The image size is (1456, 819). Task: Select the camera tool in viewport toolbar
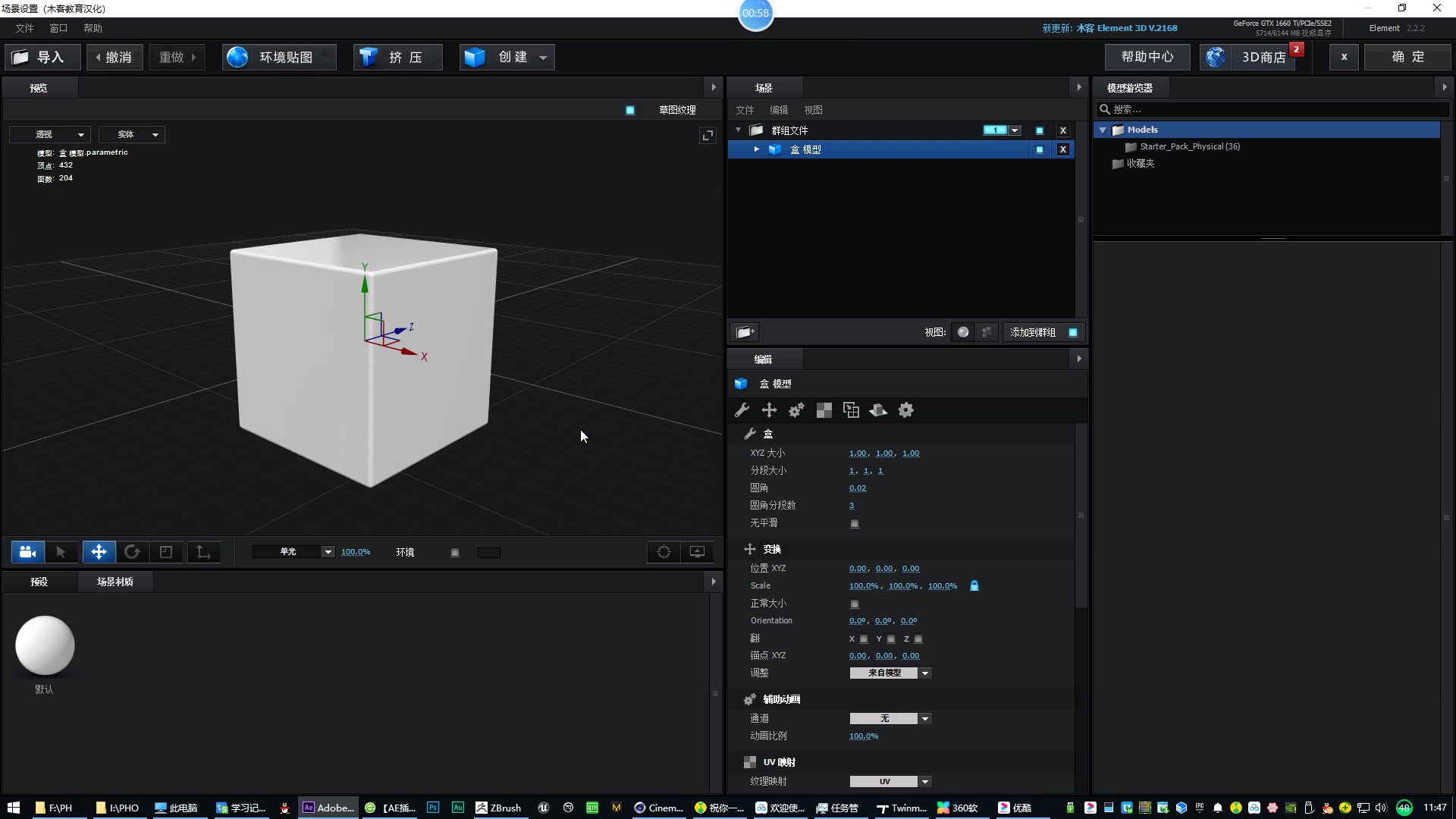click(x=28, y=552)
